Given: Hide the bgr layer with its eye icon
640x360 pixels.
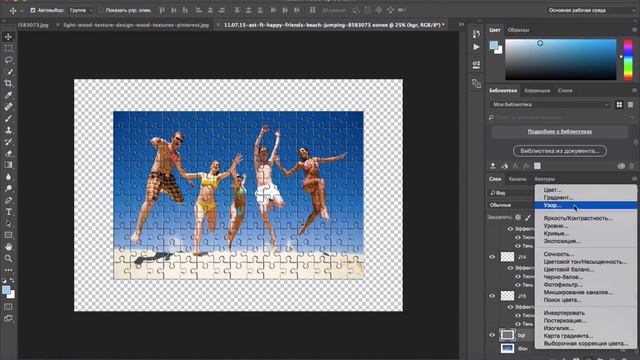Looking at the screenshot, I should [492, 335].
